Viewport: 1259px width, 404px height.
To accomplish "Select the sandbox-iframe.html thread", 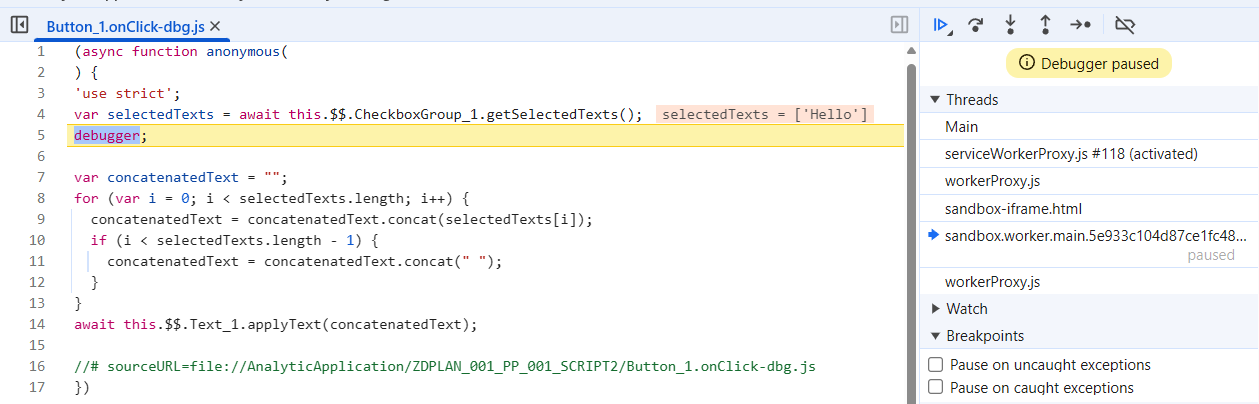I will pos(1089,209).
